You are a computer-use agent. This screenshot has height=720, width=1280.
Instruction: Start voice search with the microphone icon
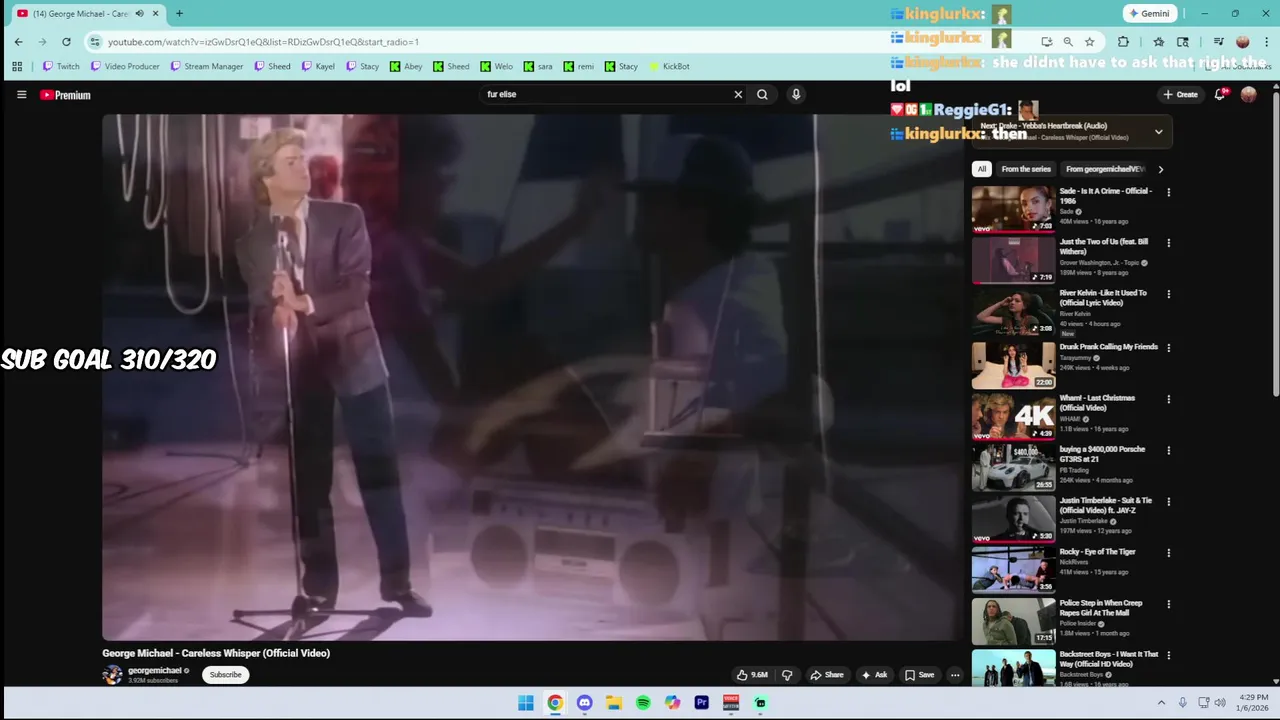click(796, 94)
